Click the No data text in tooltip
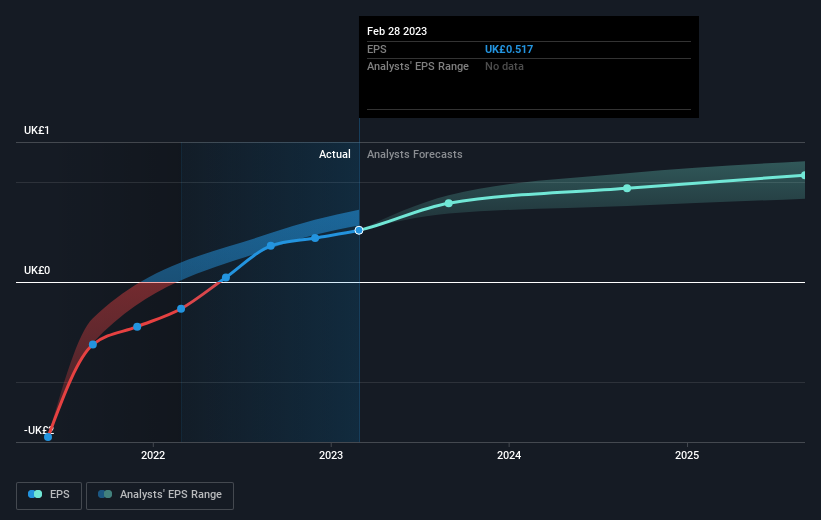The height and width of the screenshot is (520, 821). [x=504, y=66]
